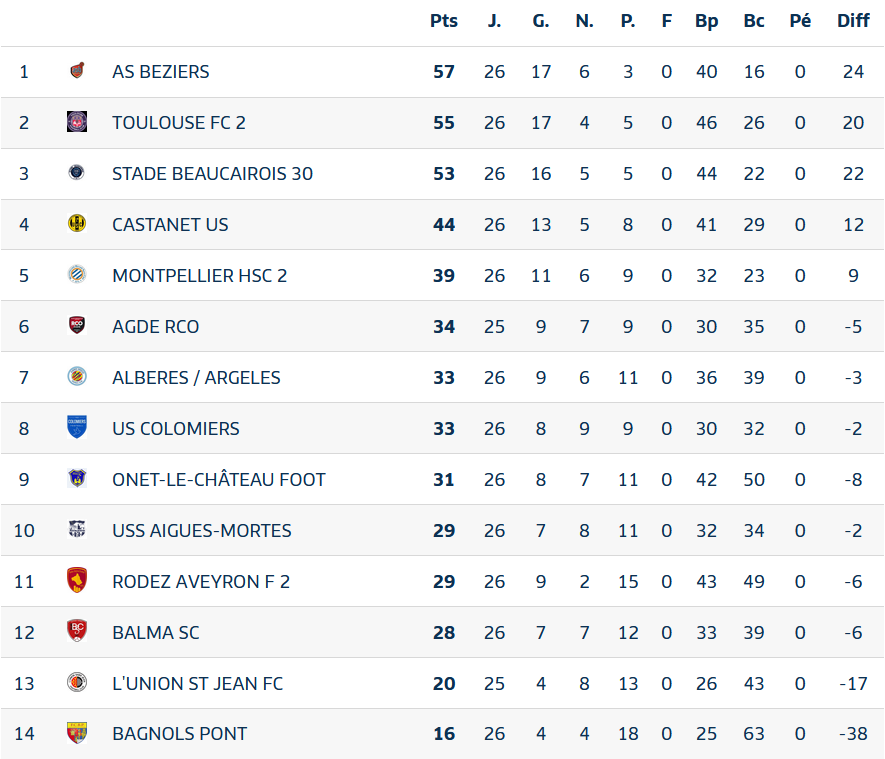
Task: Open the USS AIGUES-MORTES team link
Action: point(201,530)
